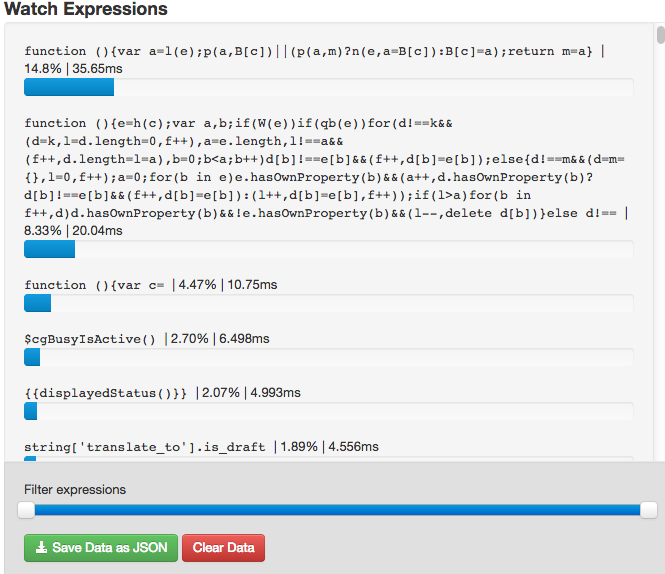Click the left handle of filter slider

point(26,510)
